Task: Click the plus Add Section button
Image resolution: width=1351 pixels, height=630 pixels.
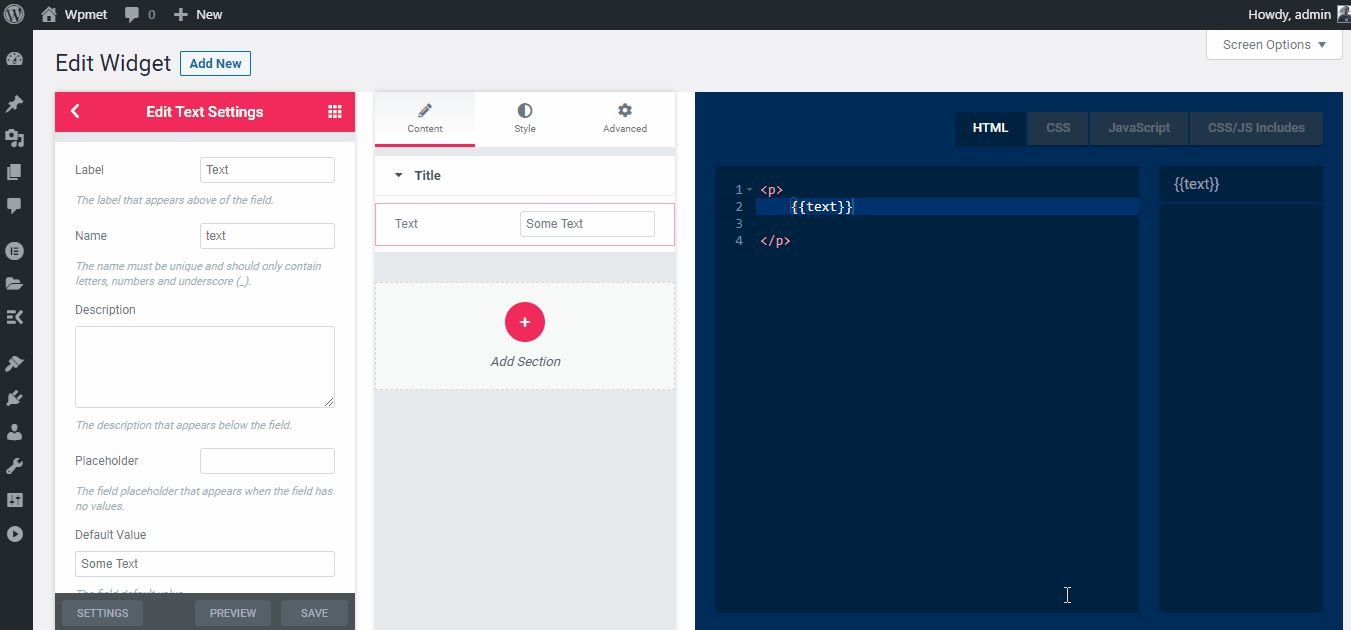Action: (525, 322)
